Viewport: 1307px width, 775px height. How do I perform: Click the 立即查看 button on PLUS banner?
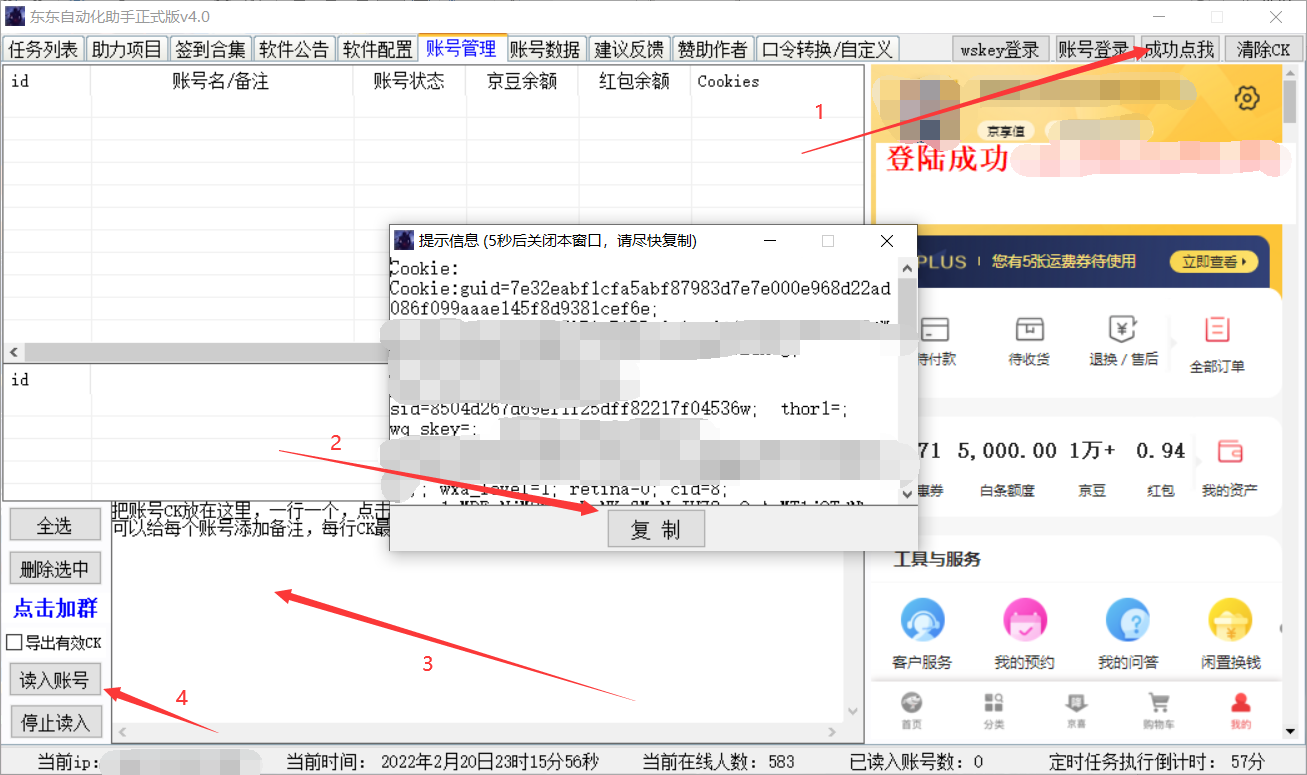[x=1213, y=262]
